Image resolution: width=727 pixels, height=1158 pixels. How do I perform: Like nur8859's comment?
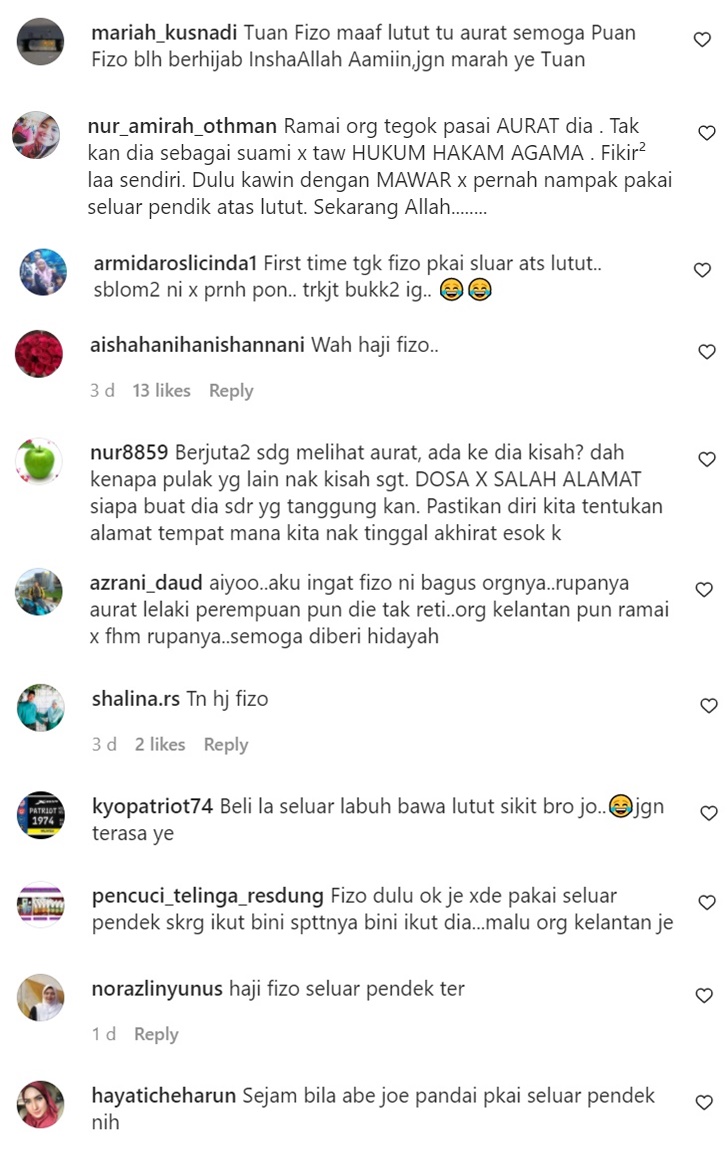pos(707,459)
